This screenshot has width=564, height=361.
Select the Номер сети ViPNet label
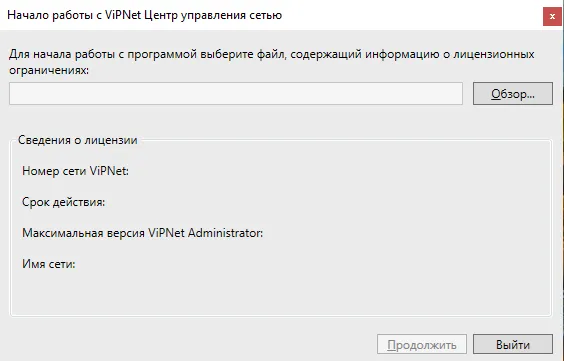coord(76,171)
